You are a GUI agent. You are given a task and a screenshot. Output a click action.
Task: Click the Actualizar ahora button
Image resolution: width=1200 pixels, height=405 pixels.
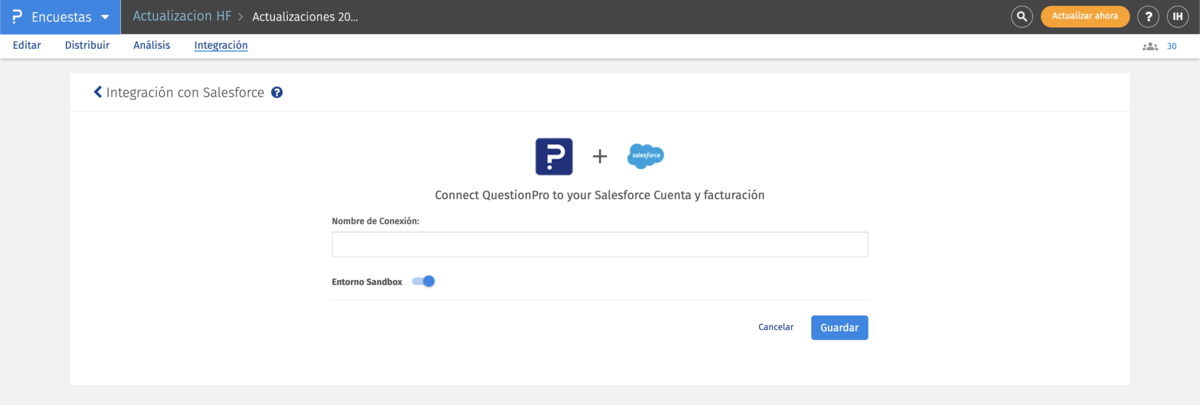point(1085,17)
